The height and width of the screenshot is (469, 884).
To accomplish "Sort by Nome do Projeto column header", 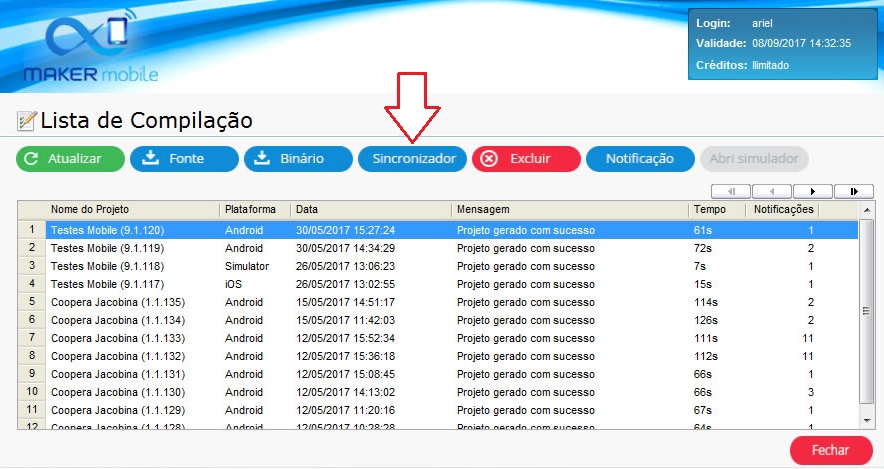I will pyautogui.click(x=133, y=210).
